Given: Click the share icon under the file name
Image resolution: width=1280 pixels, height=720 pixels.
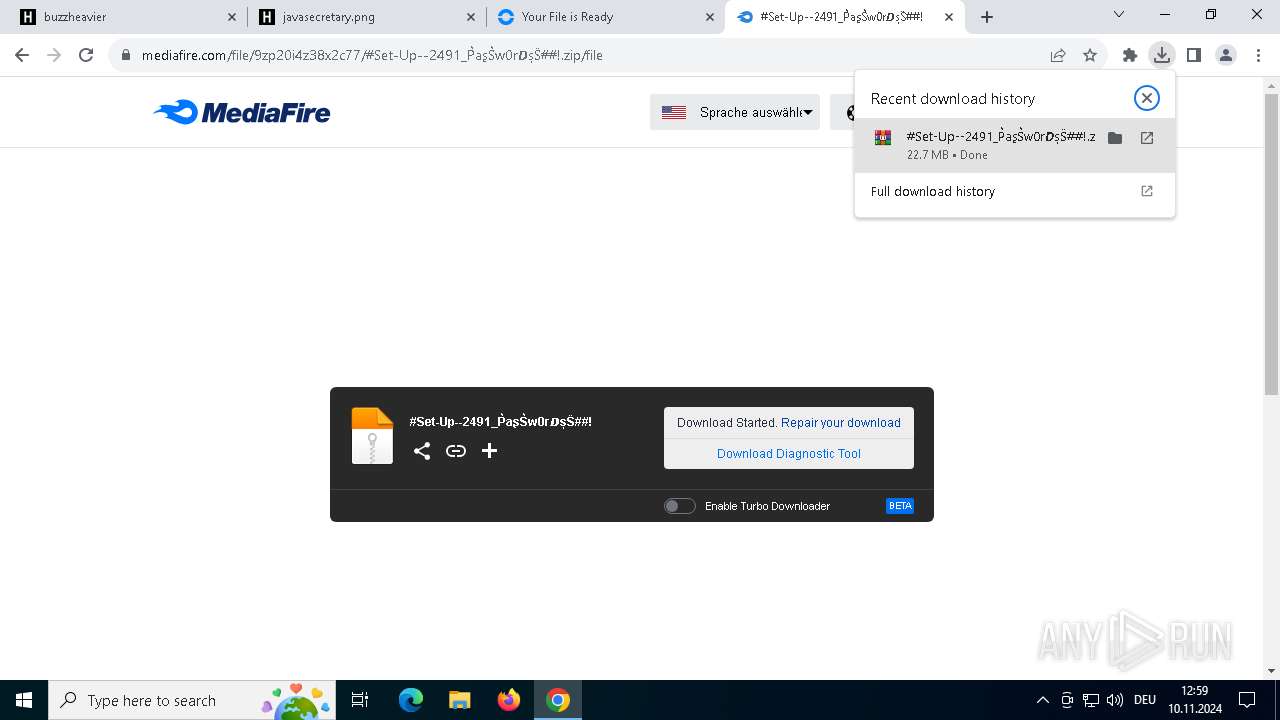Looking at the screenshot, I should coord(422,451).
